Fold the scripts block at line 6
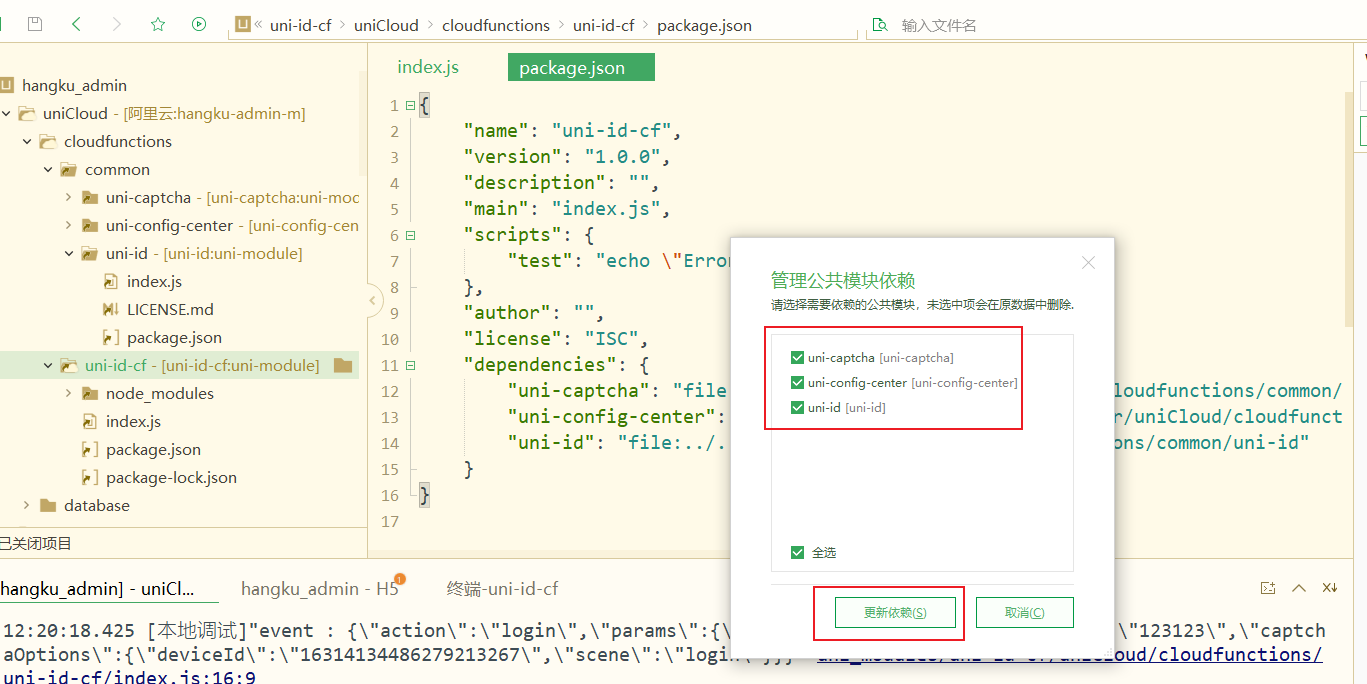1367x684 pixels. coord(410,235)
